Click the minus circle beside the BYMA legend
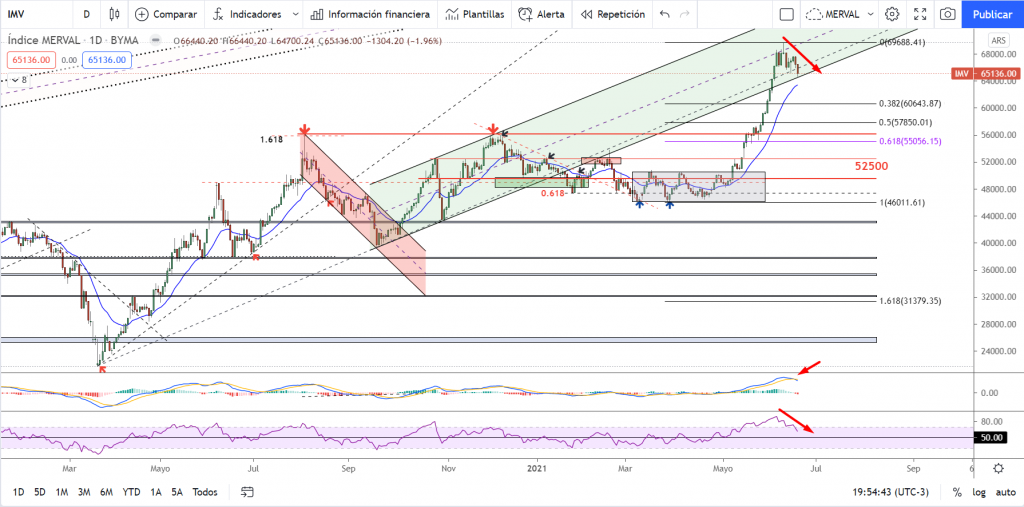 [155, 40]
